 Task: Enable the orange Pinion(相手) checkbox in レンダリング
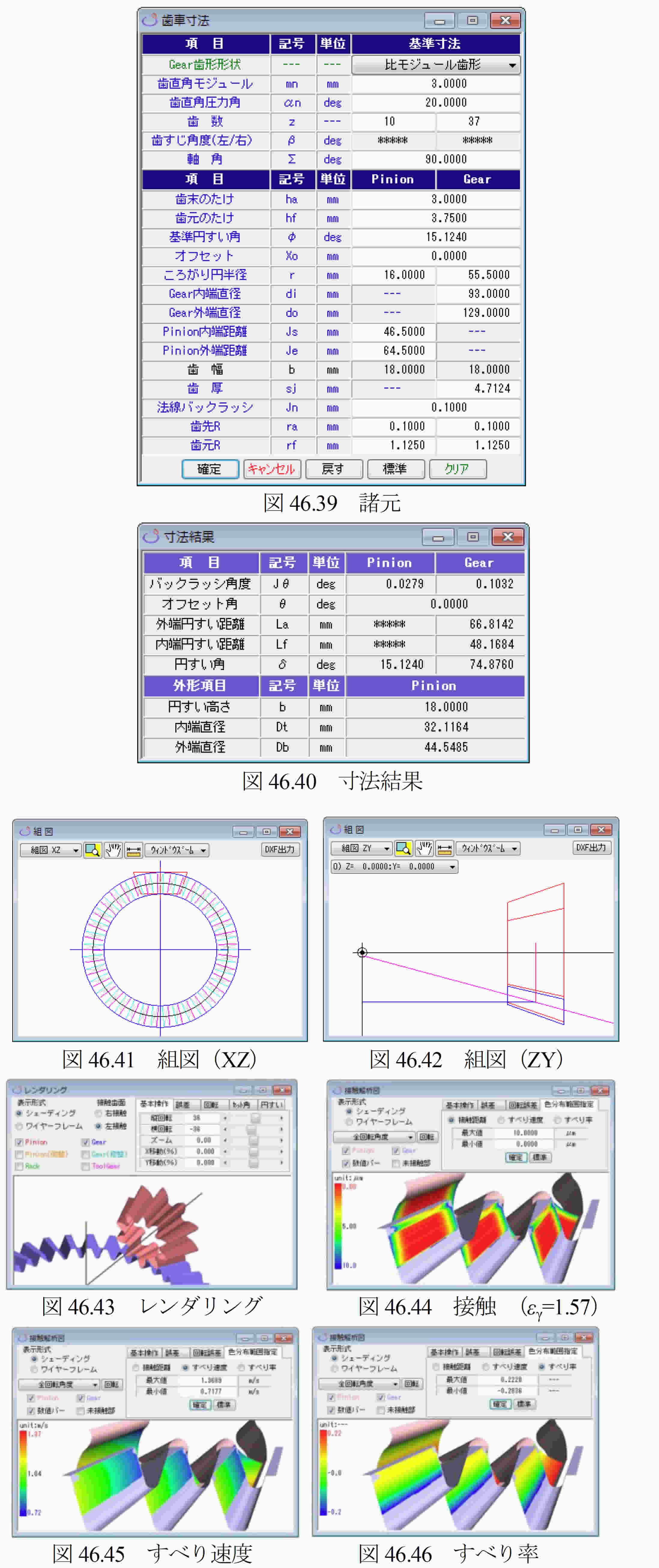[20, 1154]
